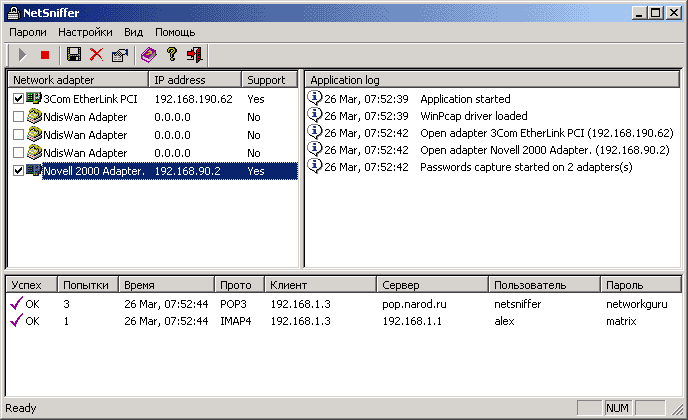Click the Novell 2000 Adapter card icon
The image size is (688, 420).
click(33, 170)
